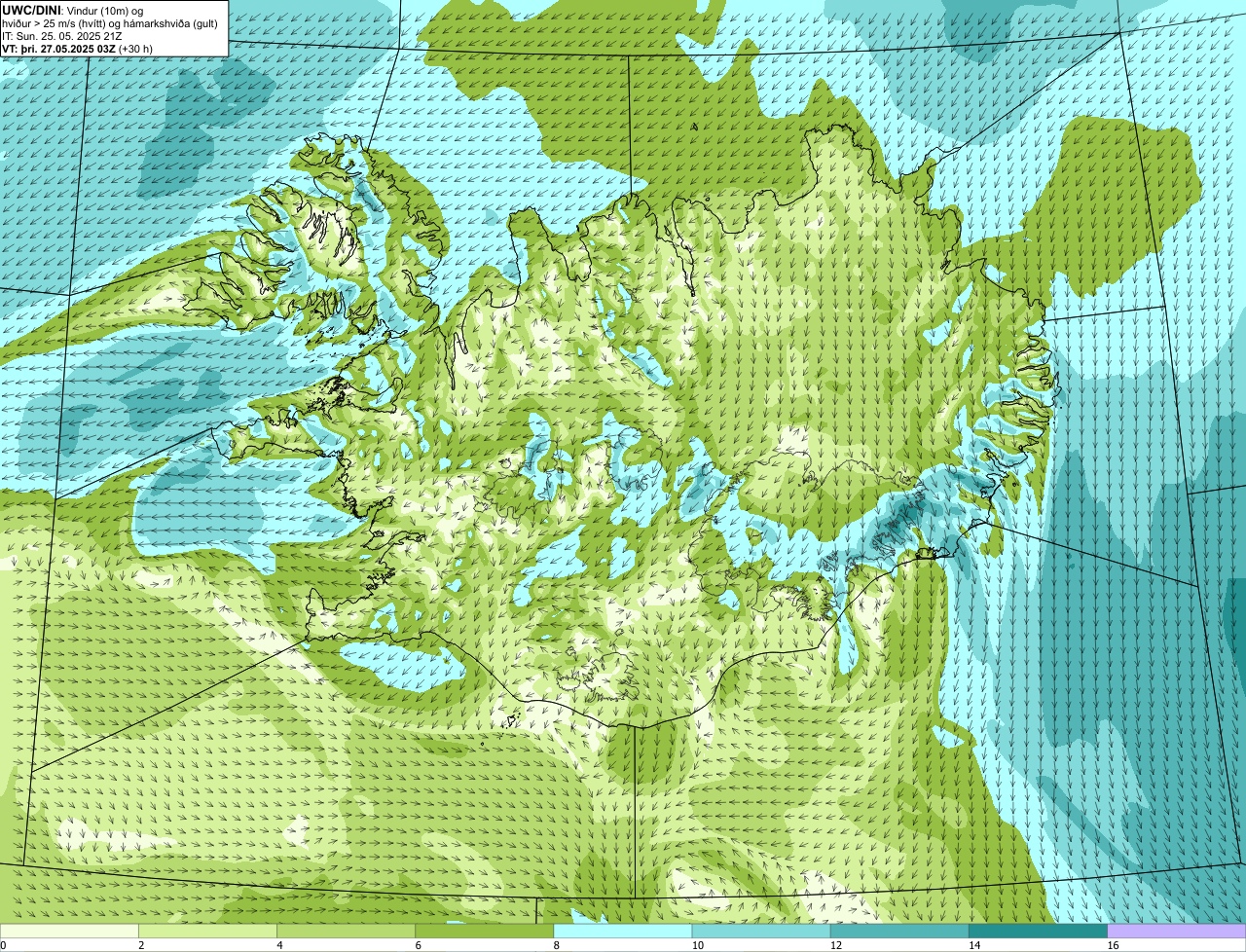Click the legend scale label "16"
1246x952 pixels.
1112,945
